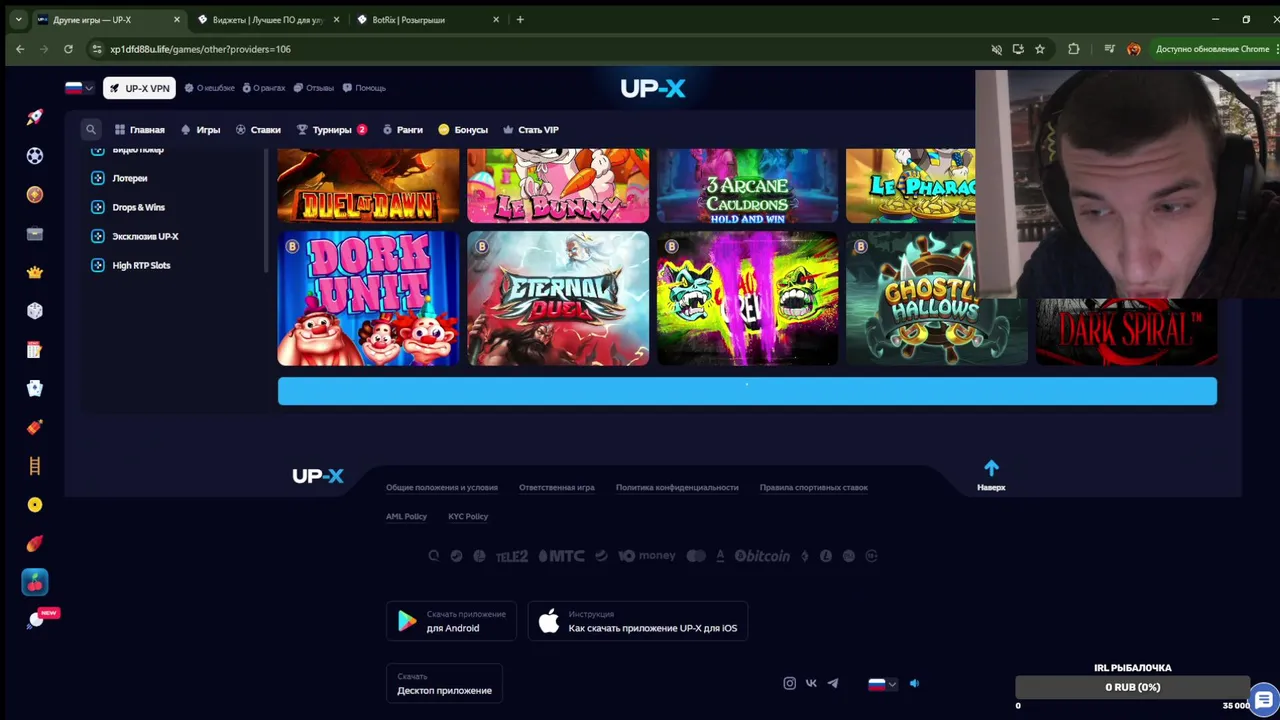Click the Наверх up arrow

(x=991, y=475)
